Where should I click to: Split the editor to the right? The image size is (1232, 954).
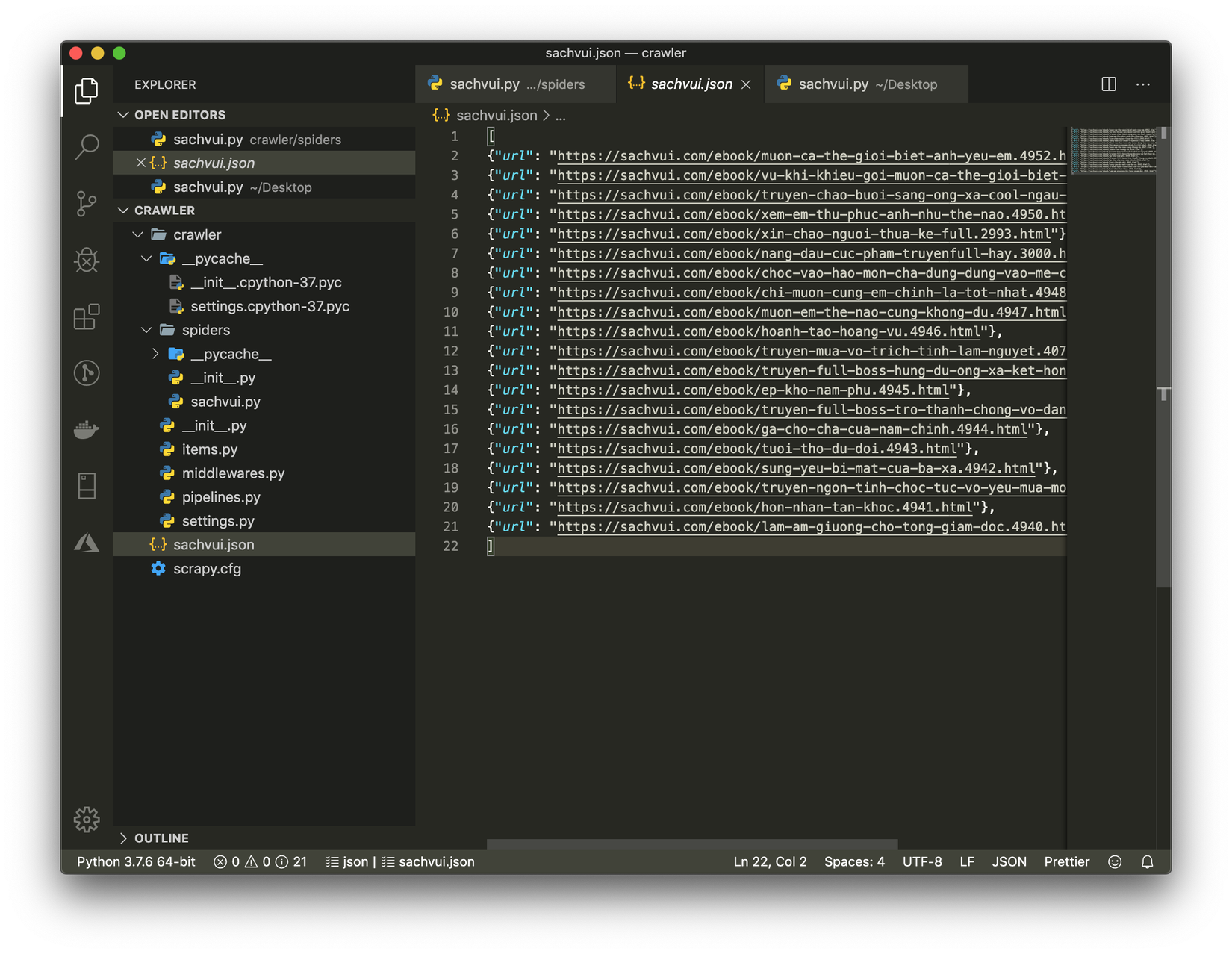(1109, 84)
